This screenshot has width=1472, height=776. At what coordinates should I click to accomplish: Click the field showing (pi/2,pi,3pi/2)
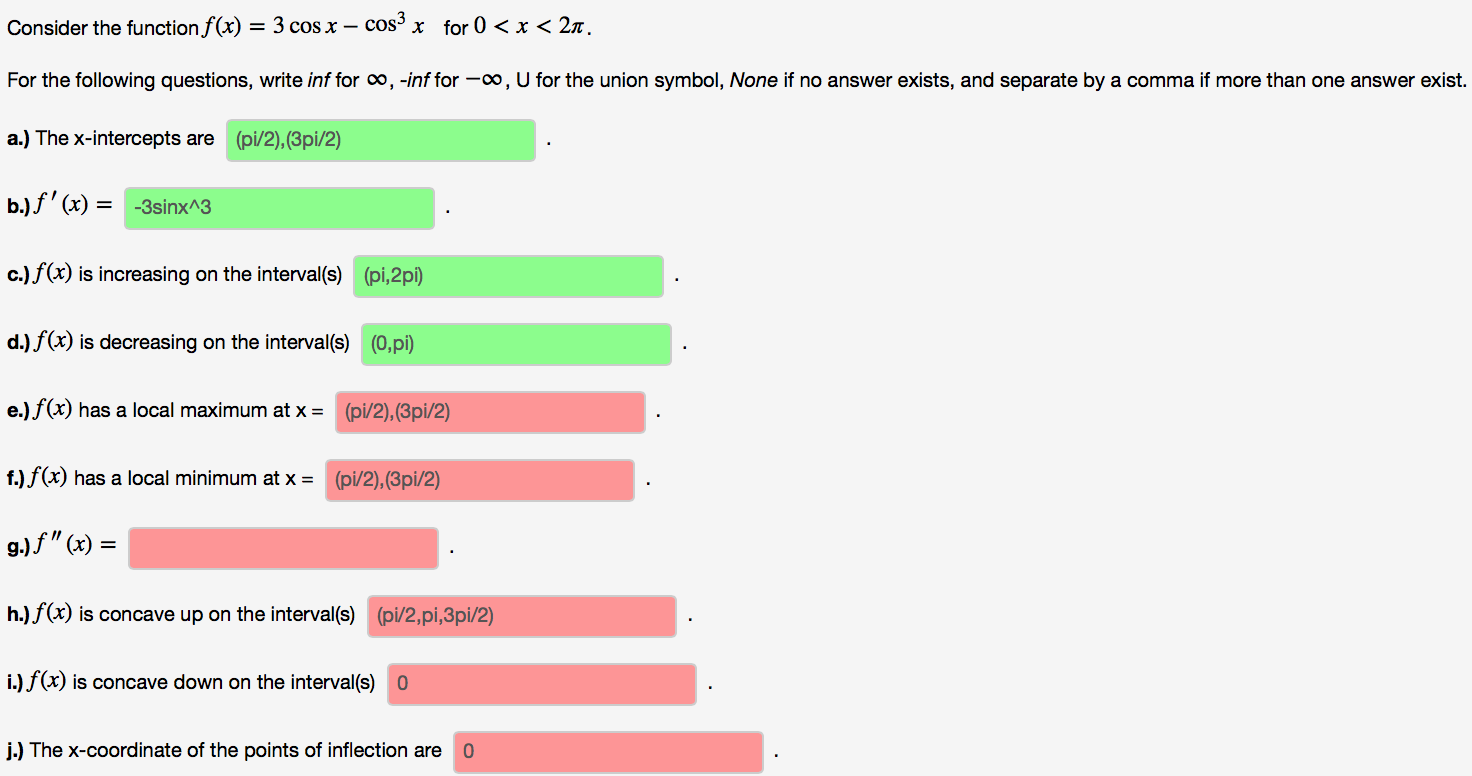(x=521, y=616)
